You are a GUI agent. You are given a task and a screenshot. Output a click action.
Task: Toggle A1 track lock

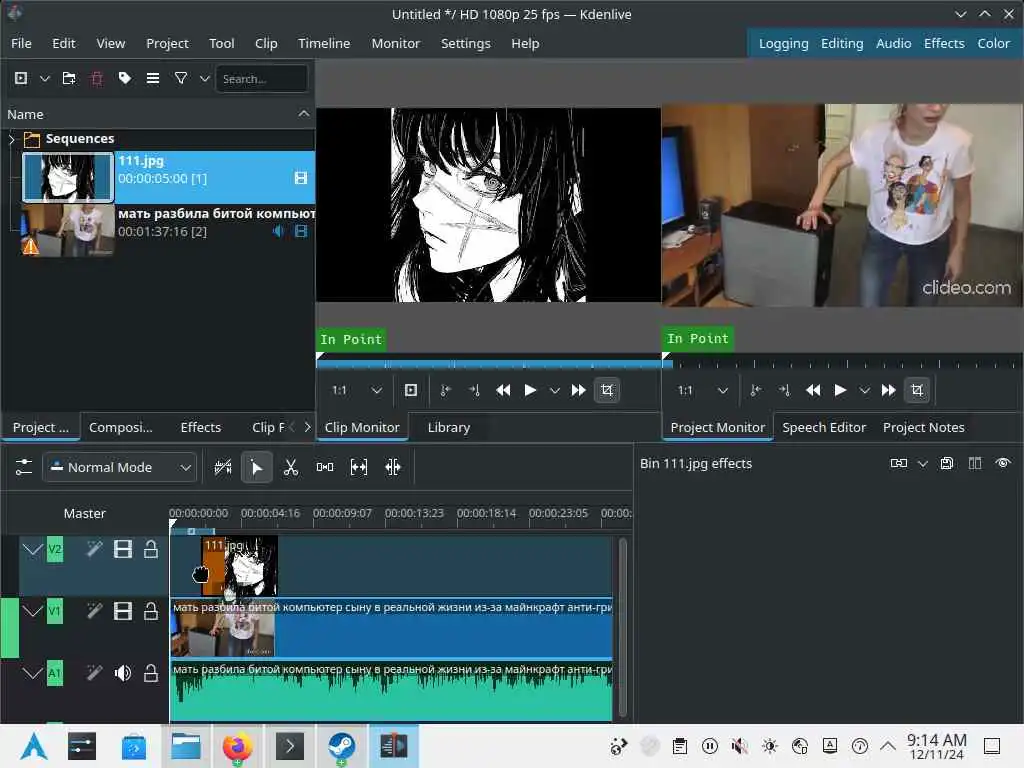tap(151, 673)
